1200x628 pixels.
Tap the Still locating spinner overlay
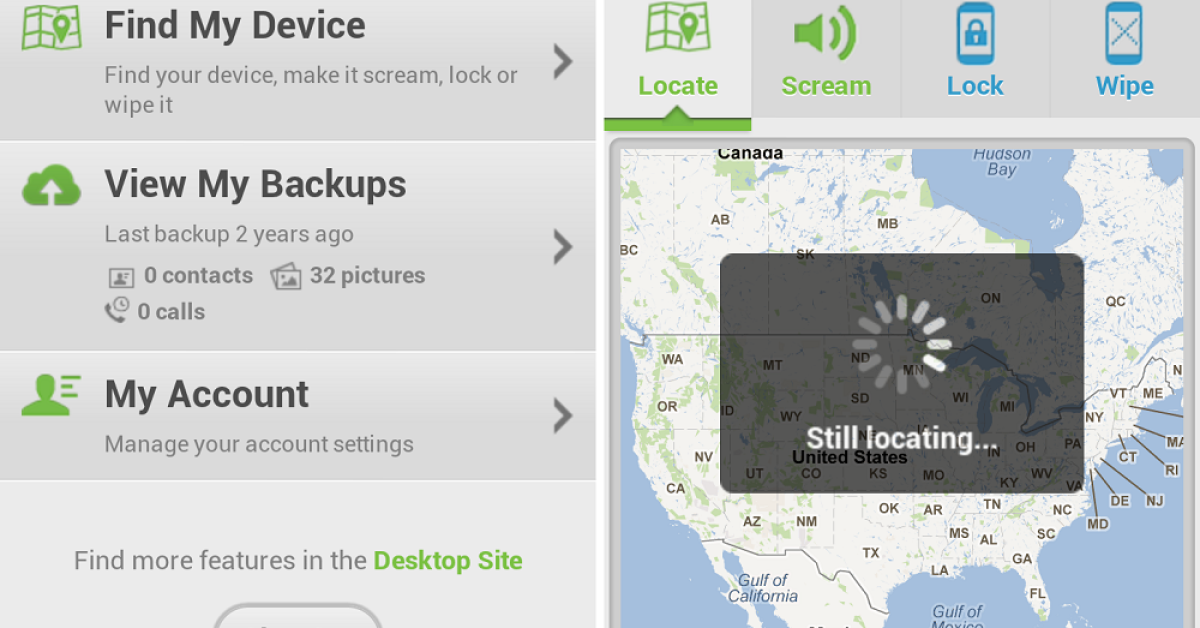point(901,373)
